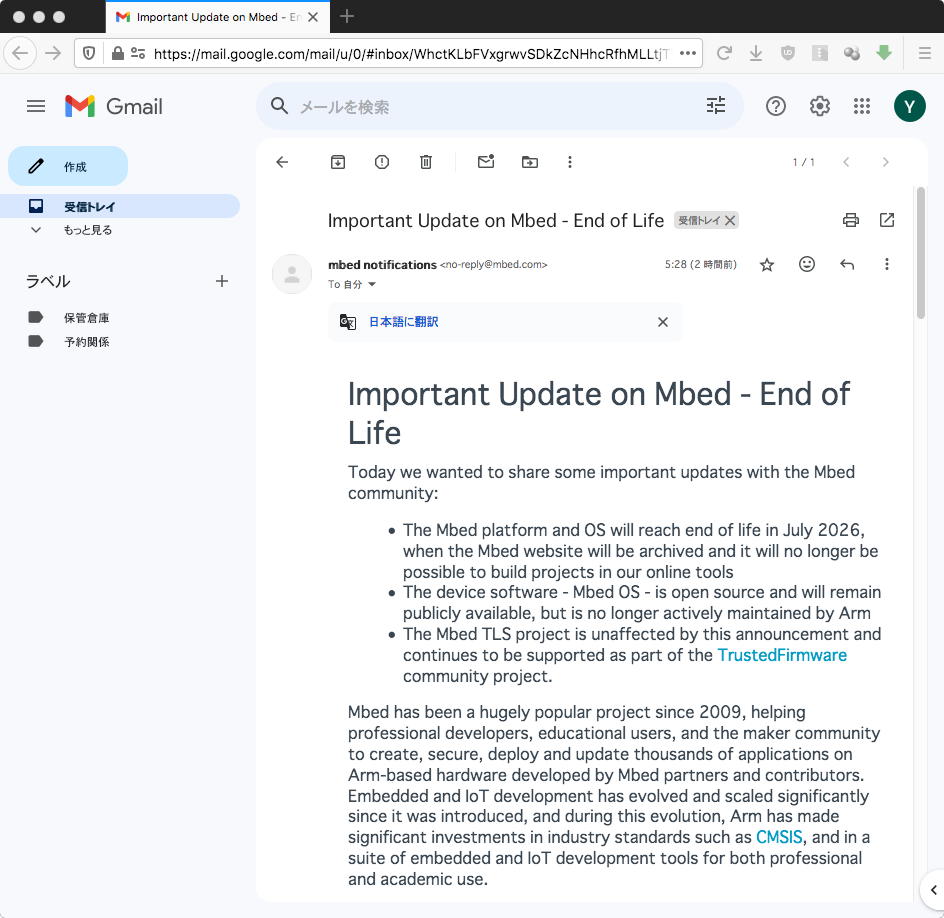Close the Important Update on Mbed tab
944x918 pixels.
pos(313,17)
